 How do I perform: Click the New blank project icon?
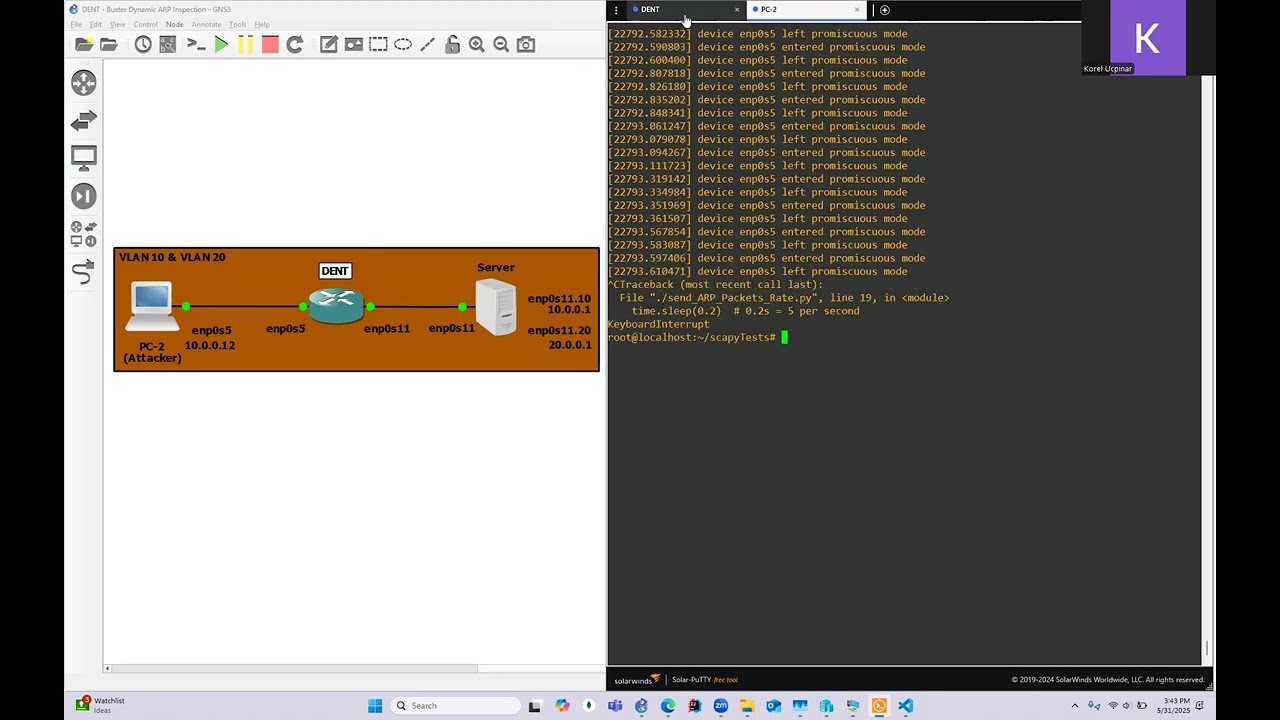[x=84, y=44]
